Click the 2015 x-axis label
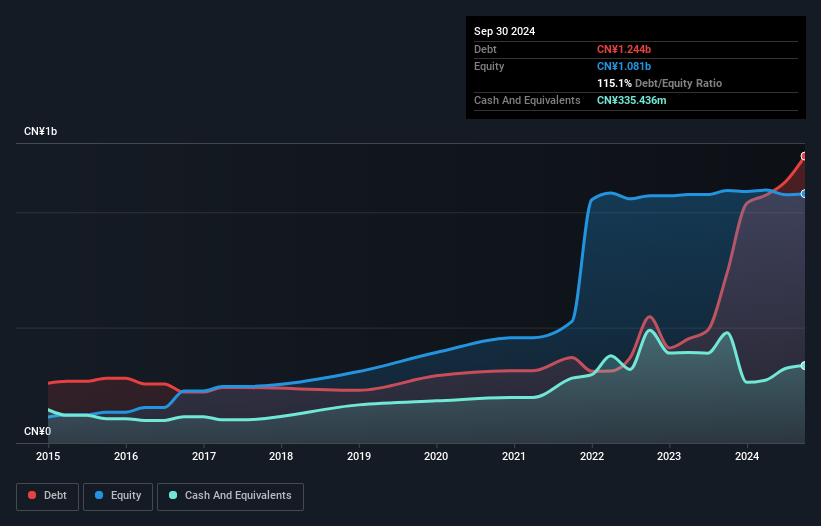This screenshot has height=526, width=821. pos(48,456)
